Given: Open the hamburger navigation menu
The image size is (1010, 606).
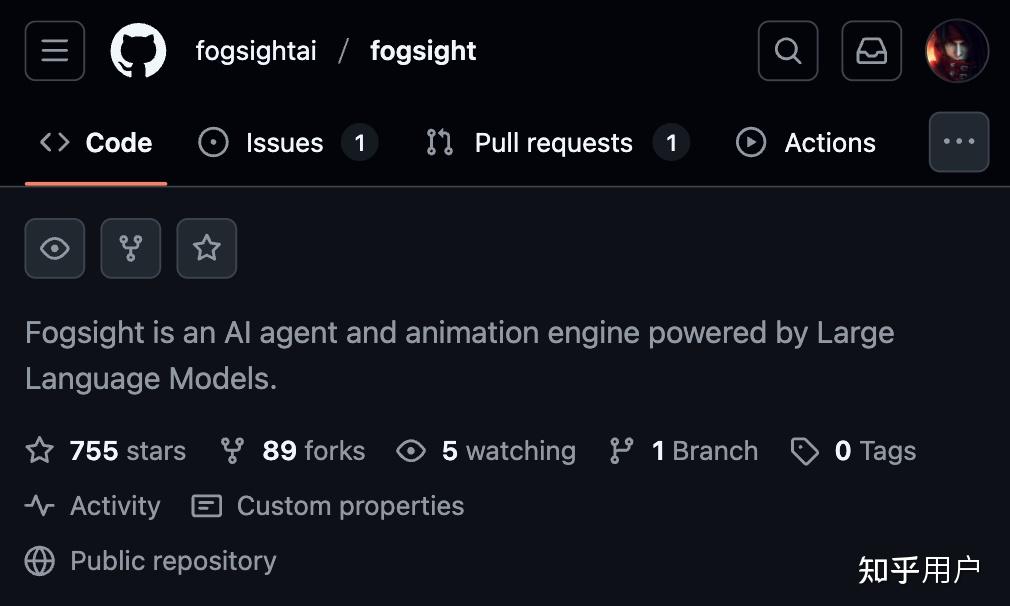Looking at the screenshot, I should [x=55, y=51].
